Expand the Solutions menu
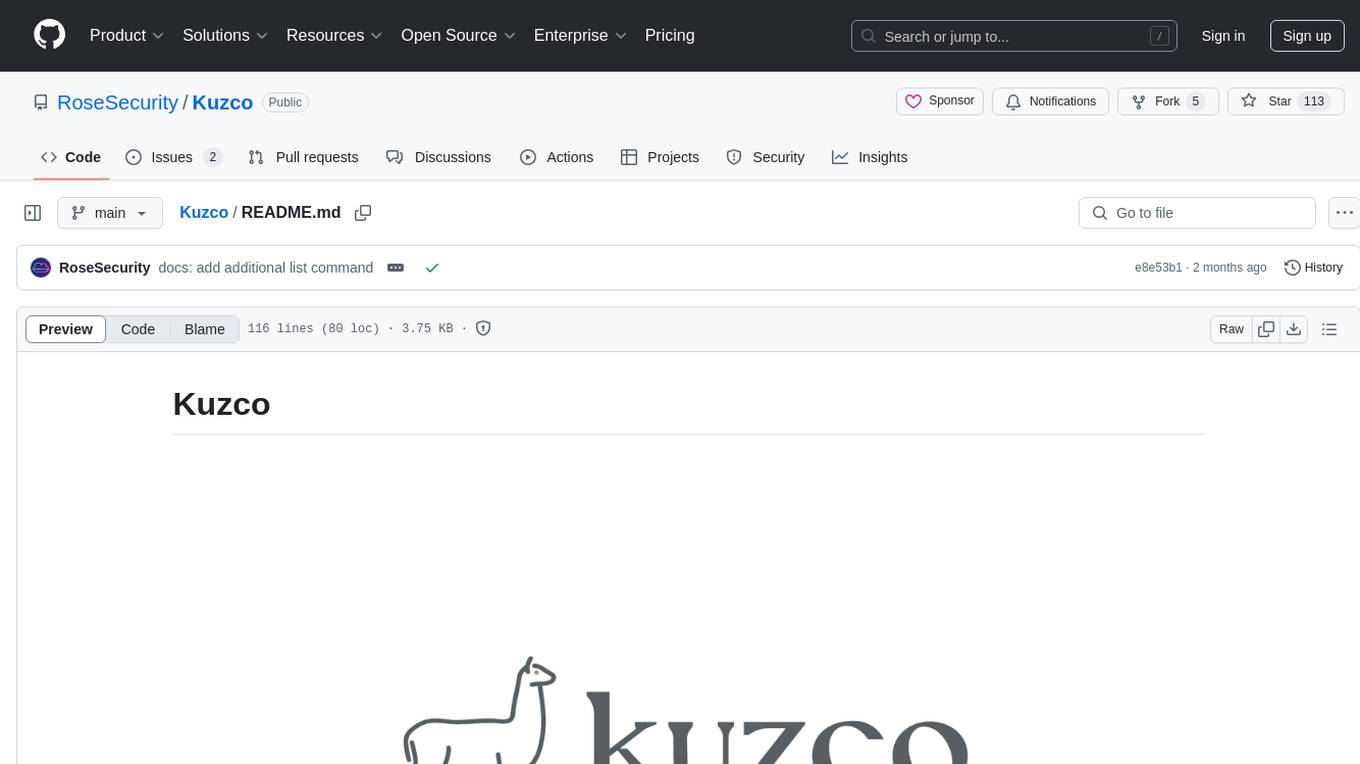The height and width of the screenshot is (764, 1360). pos(225,35)
